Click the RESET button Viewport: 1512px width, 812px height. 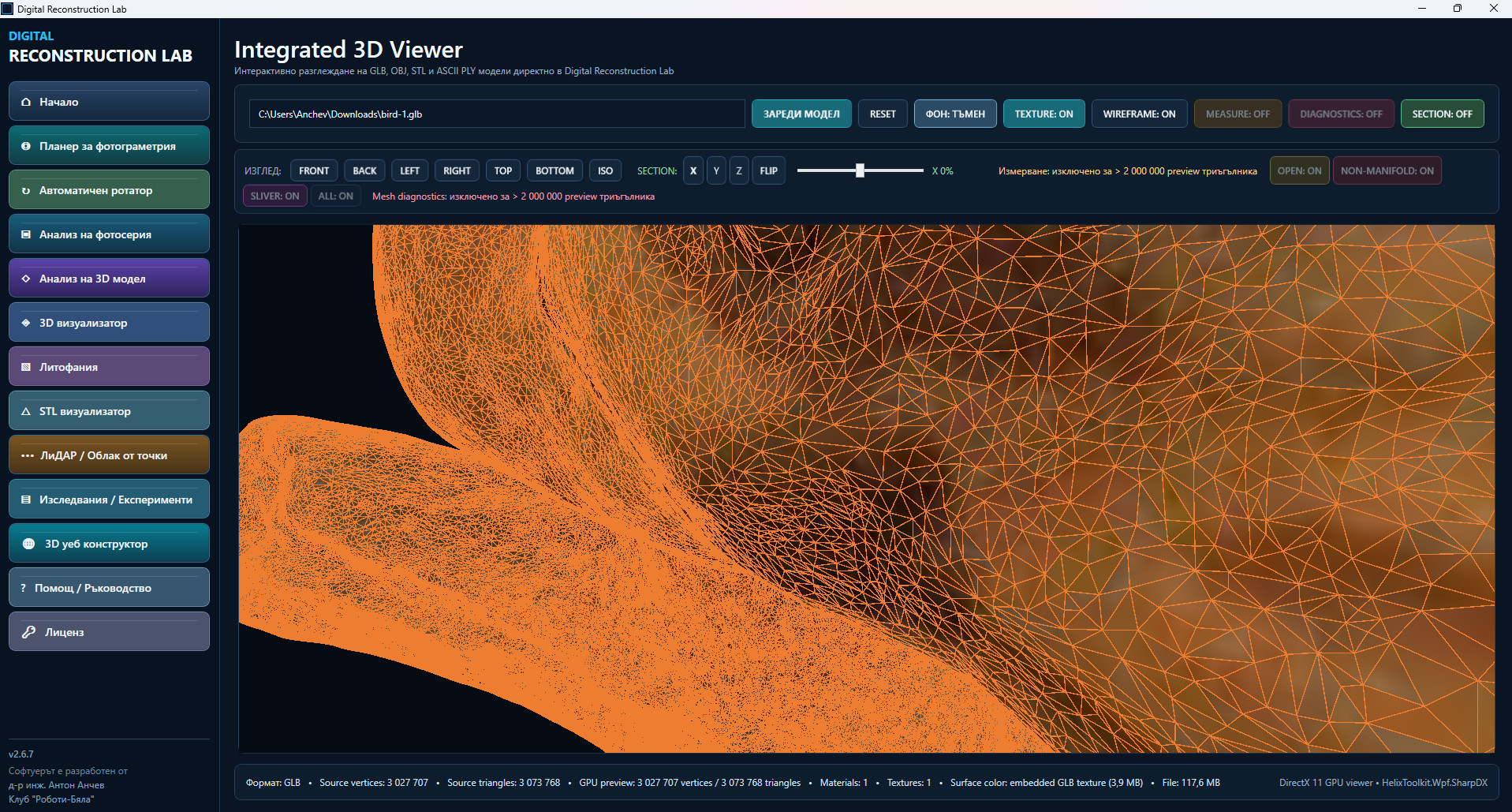883,114
